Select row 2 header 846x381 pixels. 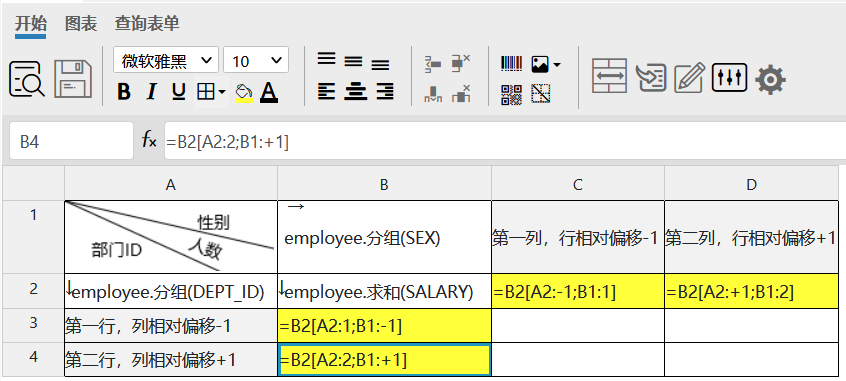pos(33,291)
